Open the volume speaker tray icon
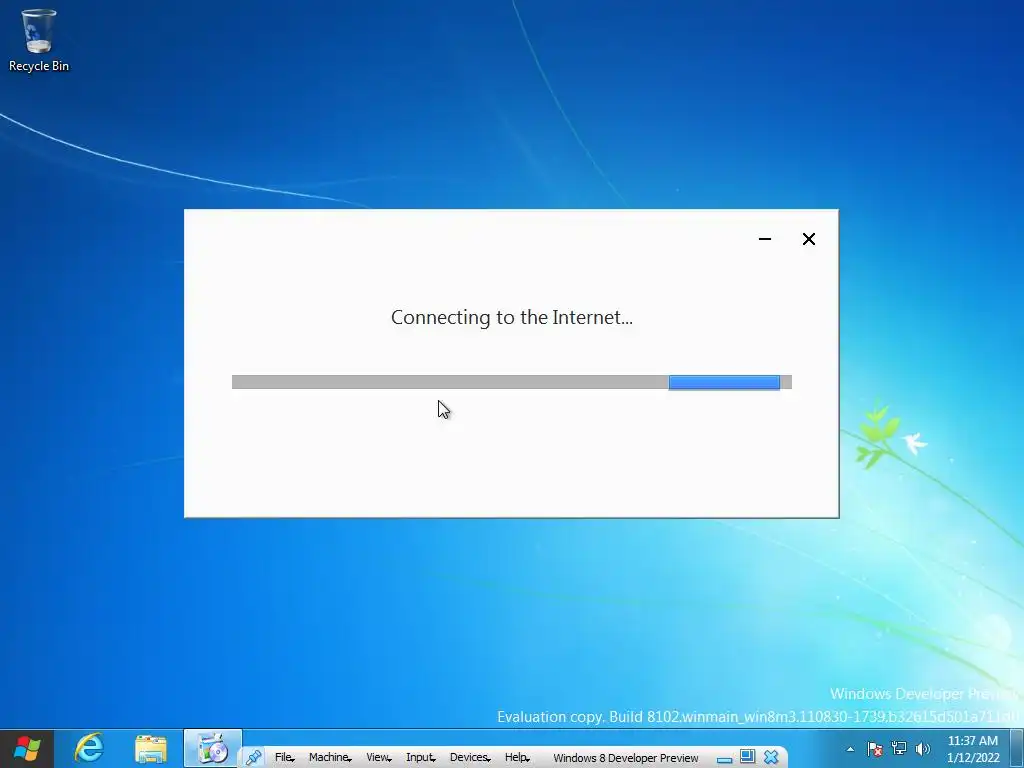 pos(923,749)
